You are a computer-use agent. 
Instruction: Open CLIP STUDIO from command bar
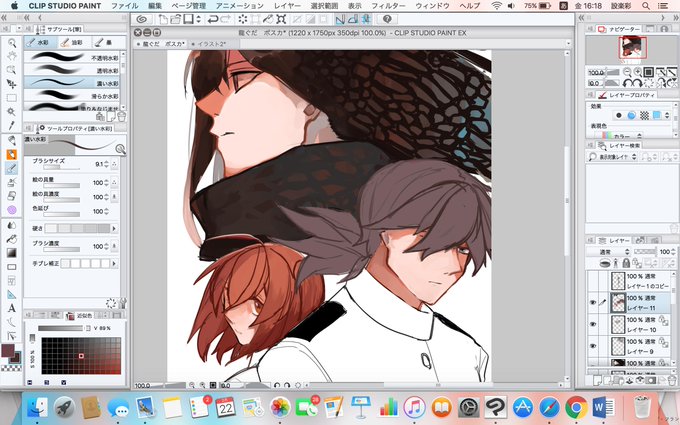[x=142, y=19]
